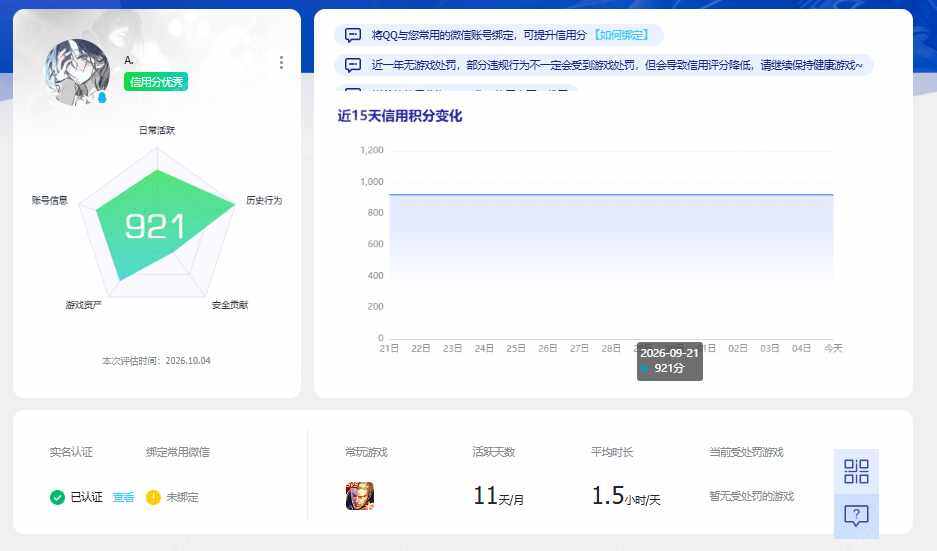Click the 活跃天数 column label
This screenshot has width=937, height=551.
(x=494, y=452)
